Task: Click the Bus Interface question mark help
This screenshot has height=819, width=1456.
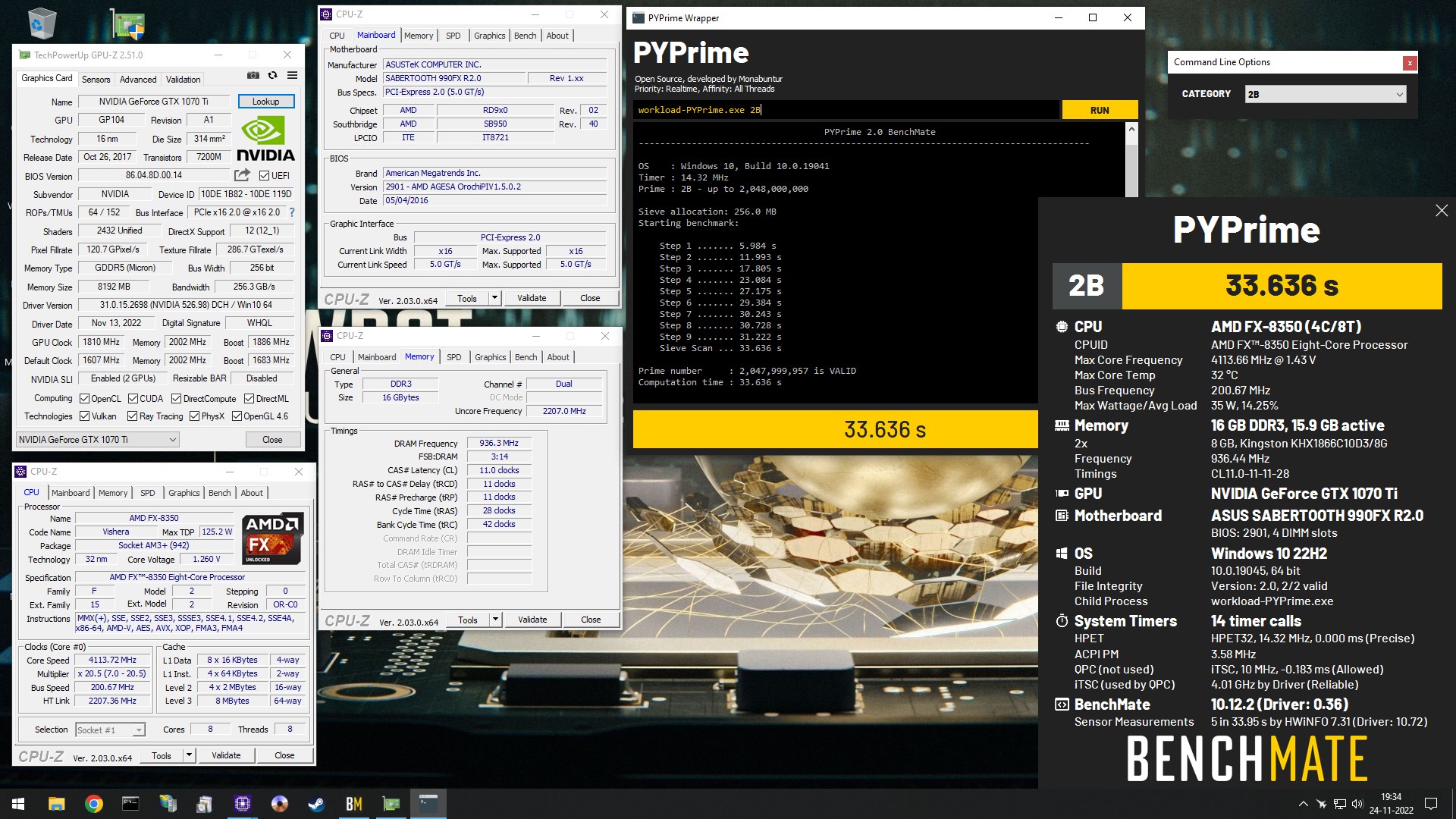Action: [292, 212]
